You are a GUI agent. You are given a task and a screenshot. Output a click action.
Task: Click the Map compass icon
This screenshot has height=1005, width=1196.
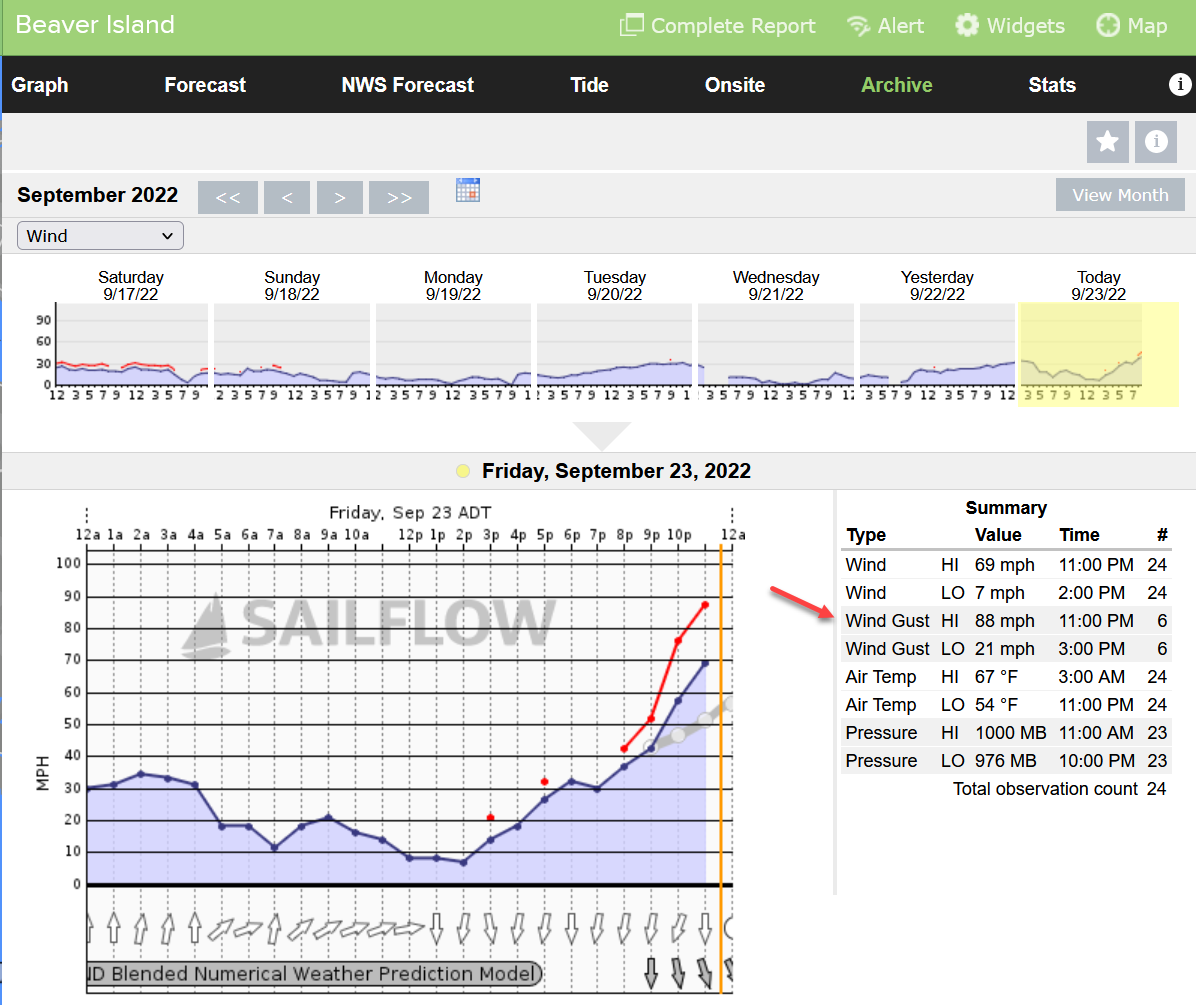click(1108, 25)
